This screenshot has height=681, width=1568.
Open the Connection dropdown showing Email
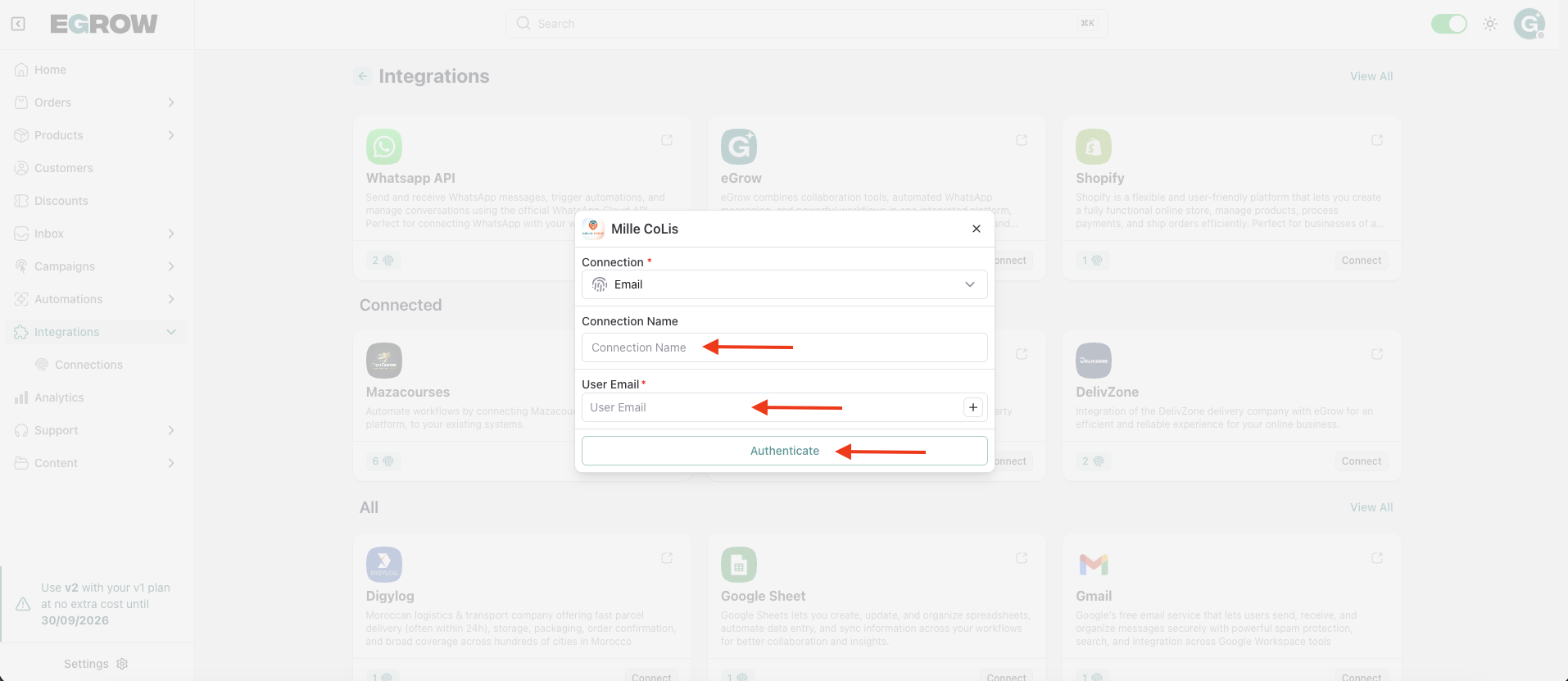785,284
